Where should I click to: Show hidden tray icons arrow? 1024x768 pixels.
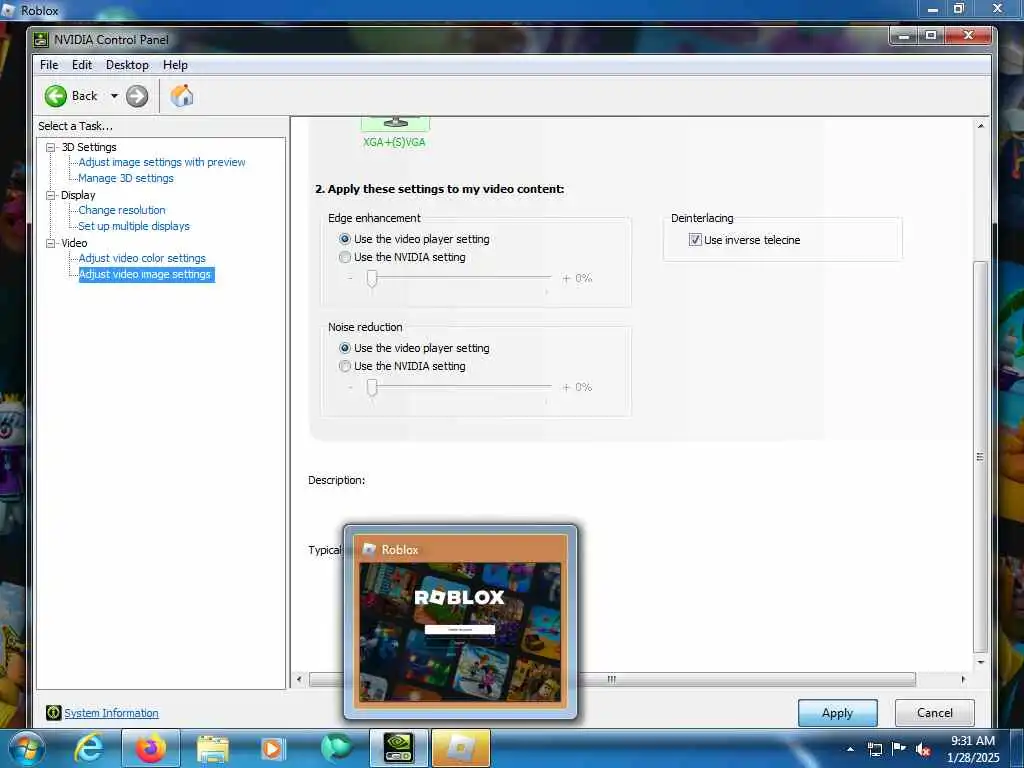[850, 749]
